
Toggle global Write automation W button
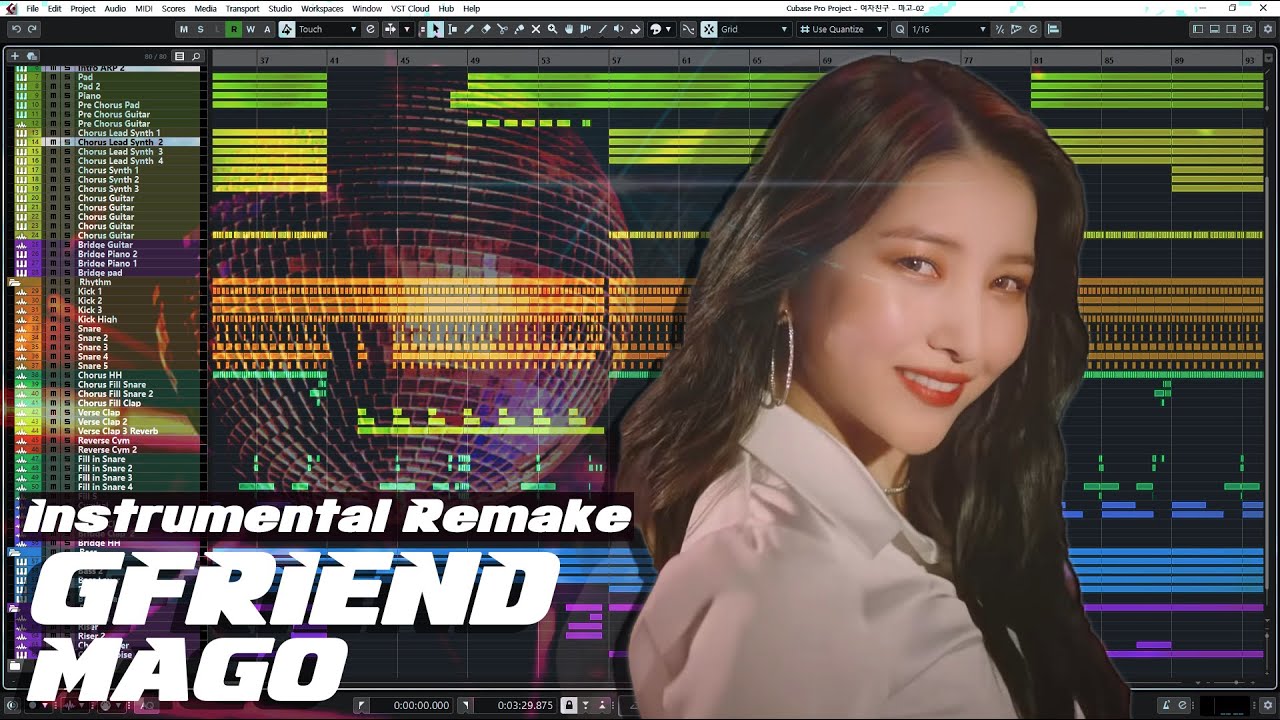250,29
